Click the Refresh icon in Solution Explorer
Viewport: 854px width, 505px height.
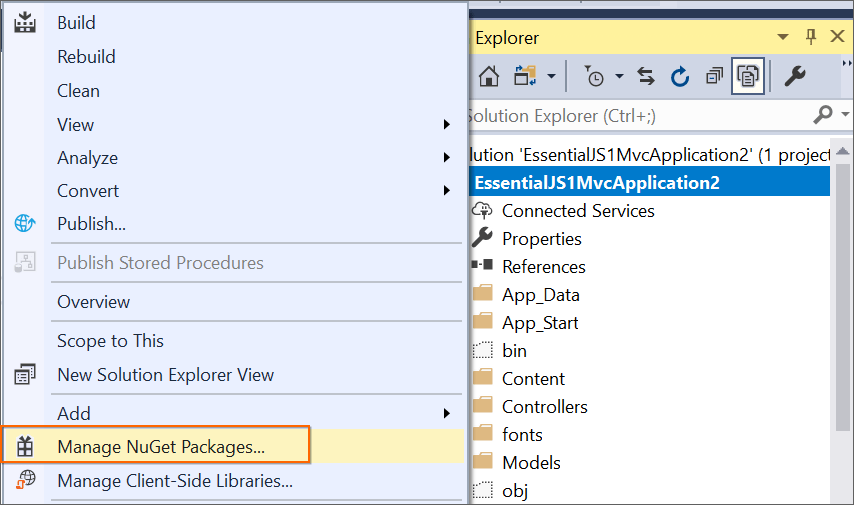(680, 76)
